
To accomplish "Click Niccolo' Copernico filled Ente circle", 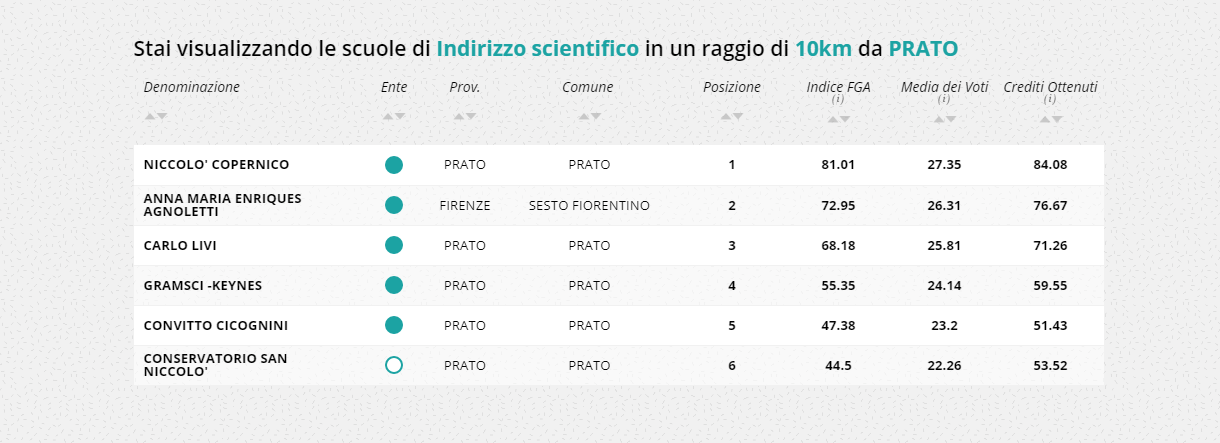I will (x=394, y=165).
